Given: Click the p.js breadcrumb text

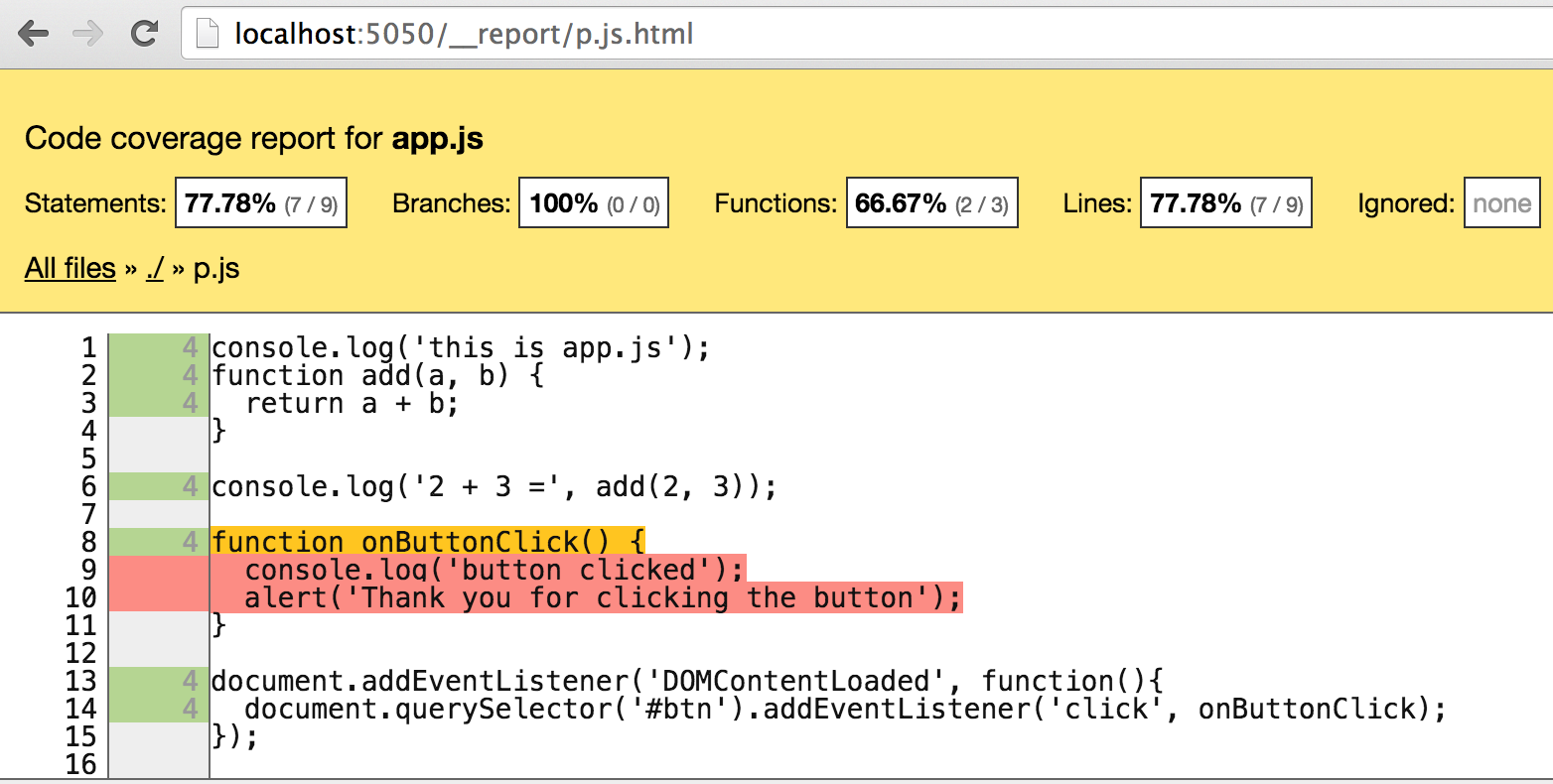Looking at the screenshot, I should 216,269.
